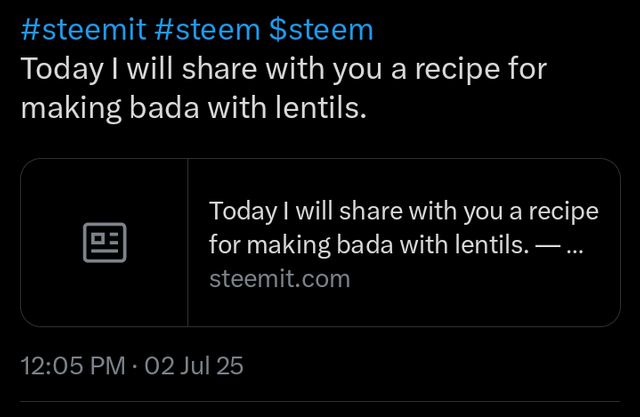The image size is (640, 417).
Task: Open the #steemit hashtag
Action: click(x=84, y=29)
